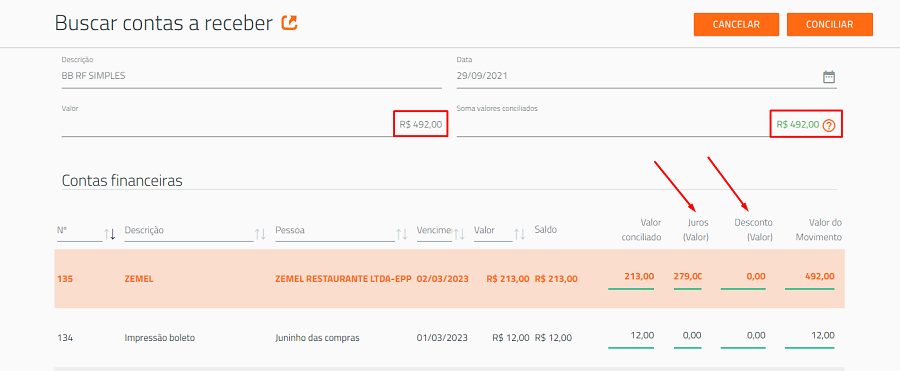This screenshot has width=900, height=371.
Task: Edit the Descrição field BB RF SIMPLES
Action: [251, 76]
